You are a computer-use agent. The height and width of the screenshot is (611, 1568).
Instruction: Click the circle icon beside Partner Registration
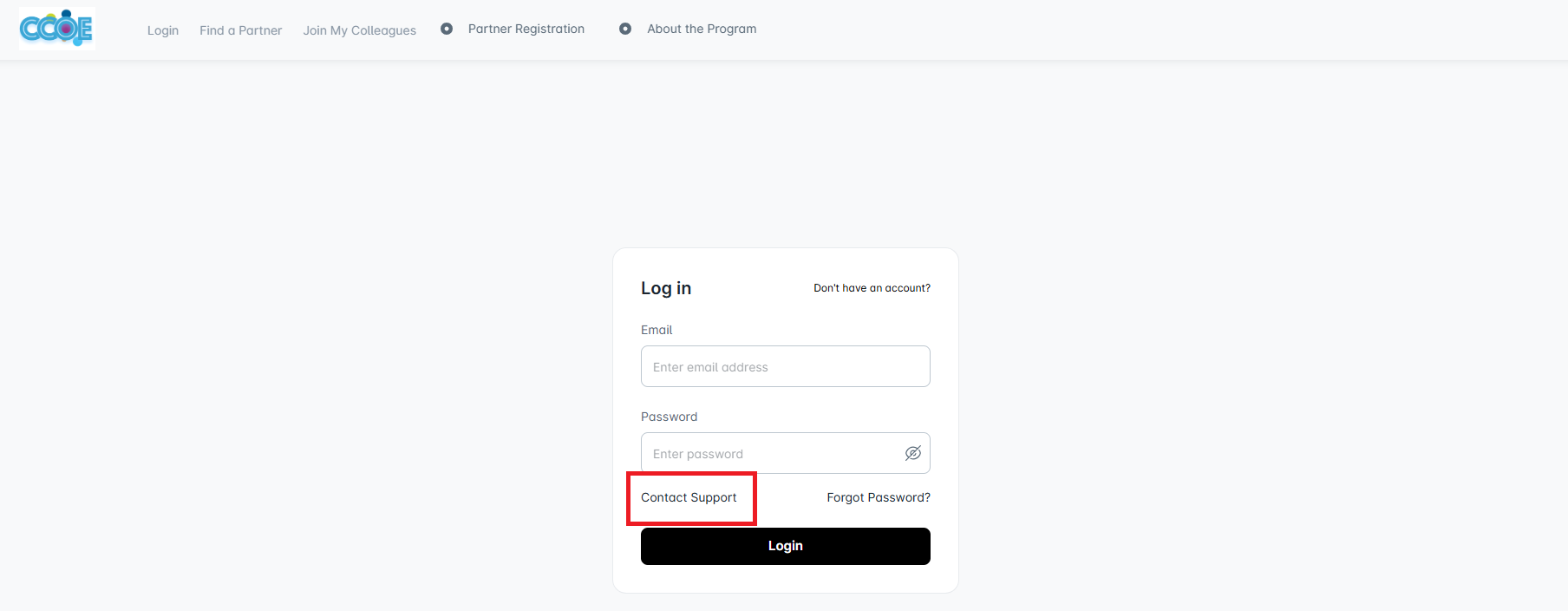click(x=447, y=29)
